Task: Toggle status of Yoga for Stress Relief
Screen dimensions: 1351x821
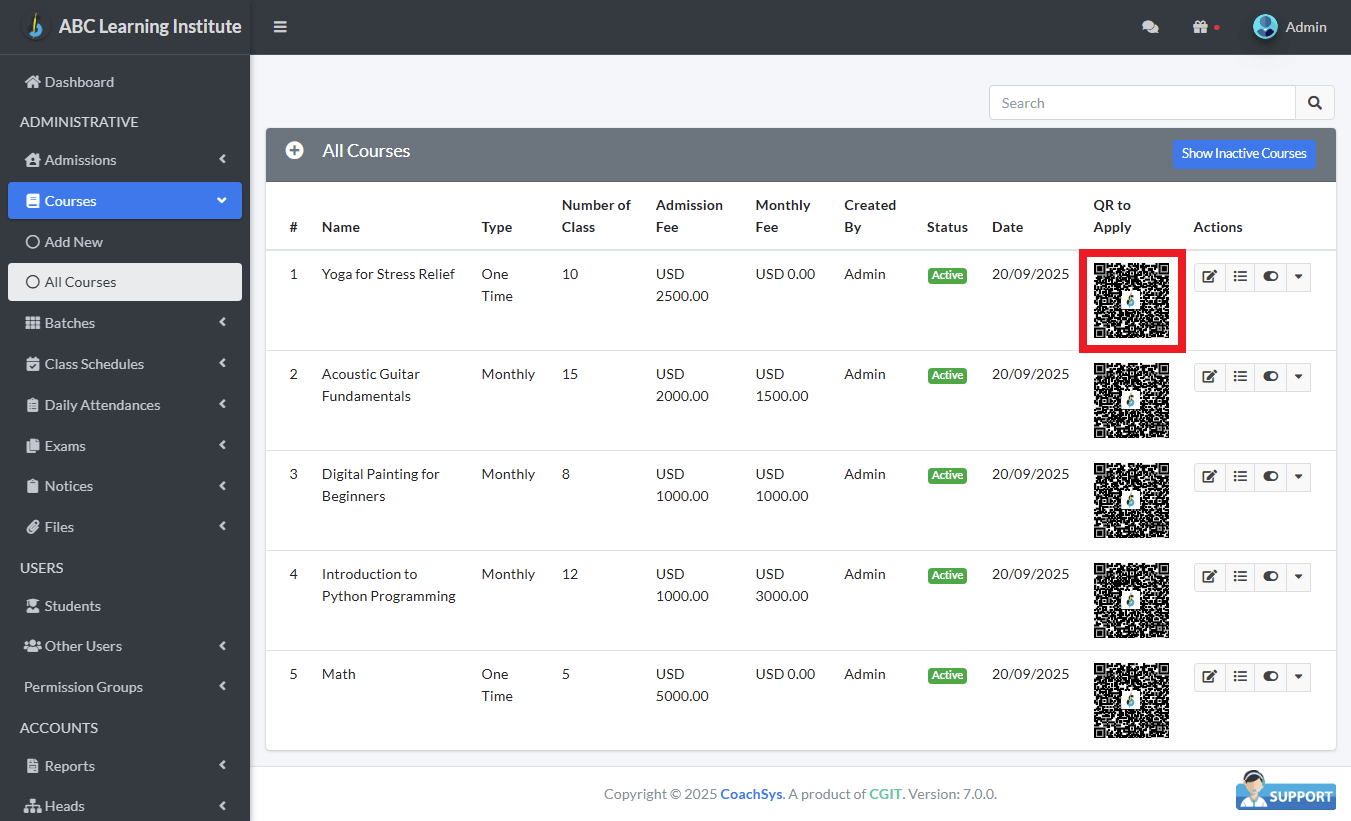Action: [x=1270, y=277]
